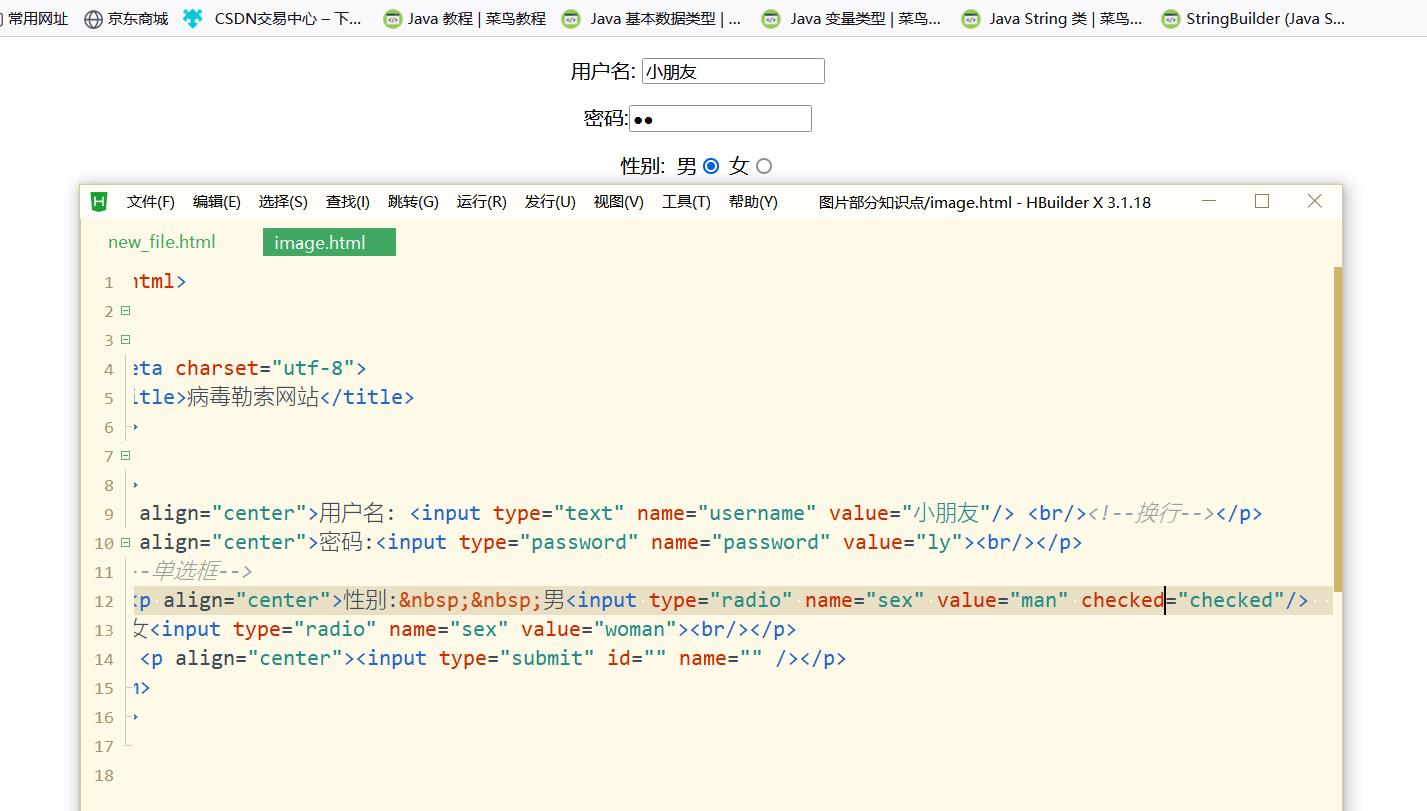Open the 运行(R) menu
Image resolution: width=1427 pixels, height=811 pixels.
(x=482, y=202)
